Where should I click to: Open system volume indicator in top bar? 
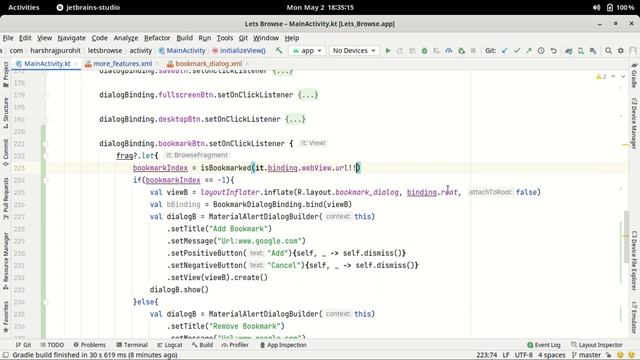tap(596, 7)
